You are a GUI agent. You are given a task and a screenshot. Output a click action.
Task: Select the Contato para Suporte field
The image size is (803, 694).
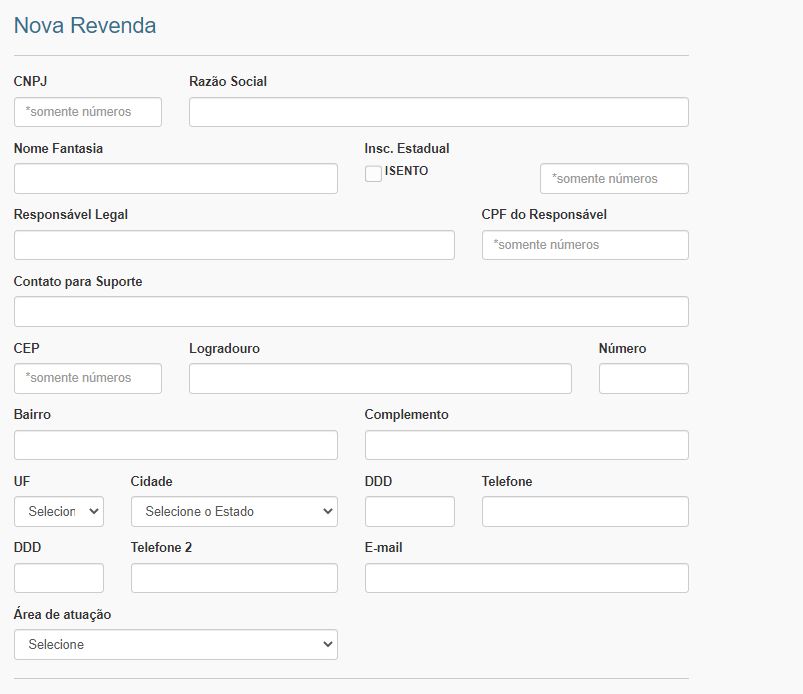coord(351,311)
